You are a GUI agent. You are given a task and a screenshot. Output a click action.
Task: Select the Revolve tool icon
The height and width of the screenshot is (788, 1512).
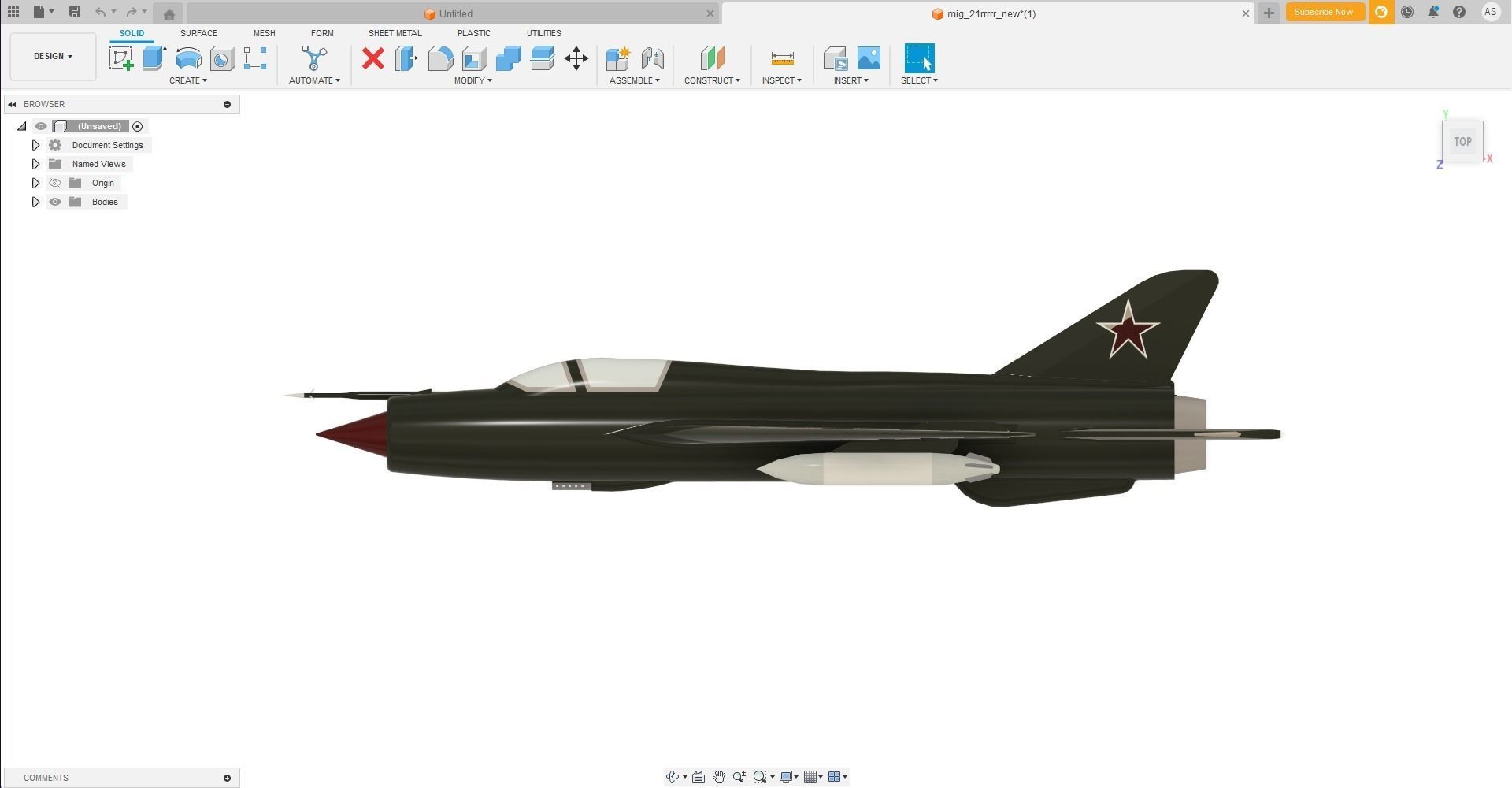pos(188,58)
